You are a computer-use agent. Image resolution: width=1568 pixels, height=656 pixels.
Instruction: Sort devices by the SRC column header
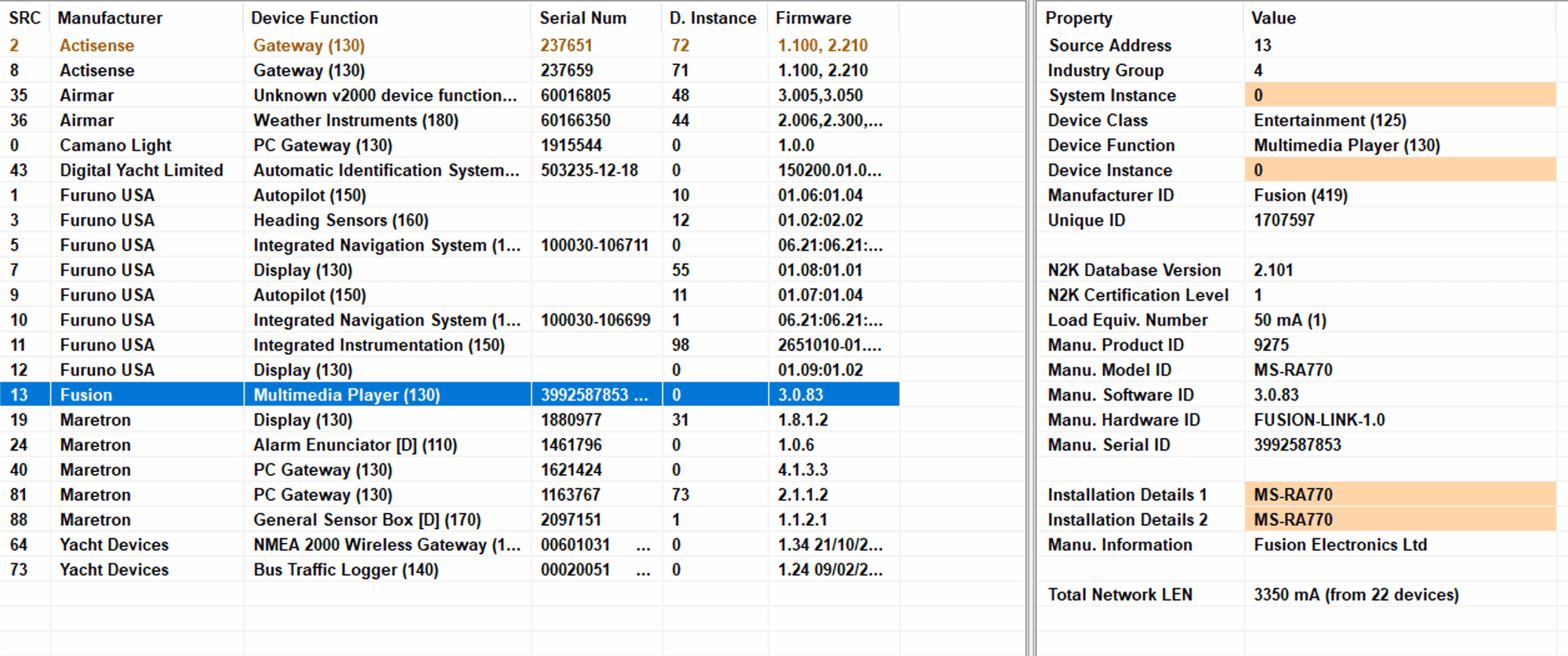pyautogui.click(x=25, y=17)
